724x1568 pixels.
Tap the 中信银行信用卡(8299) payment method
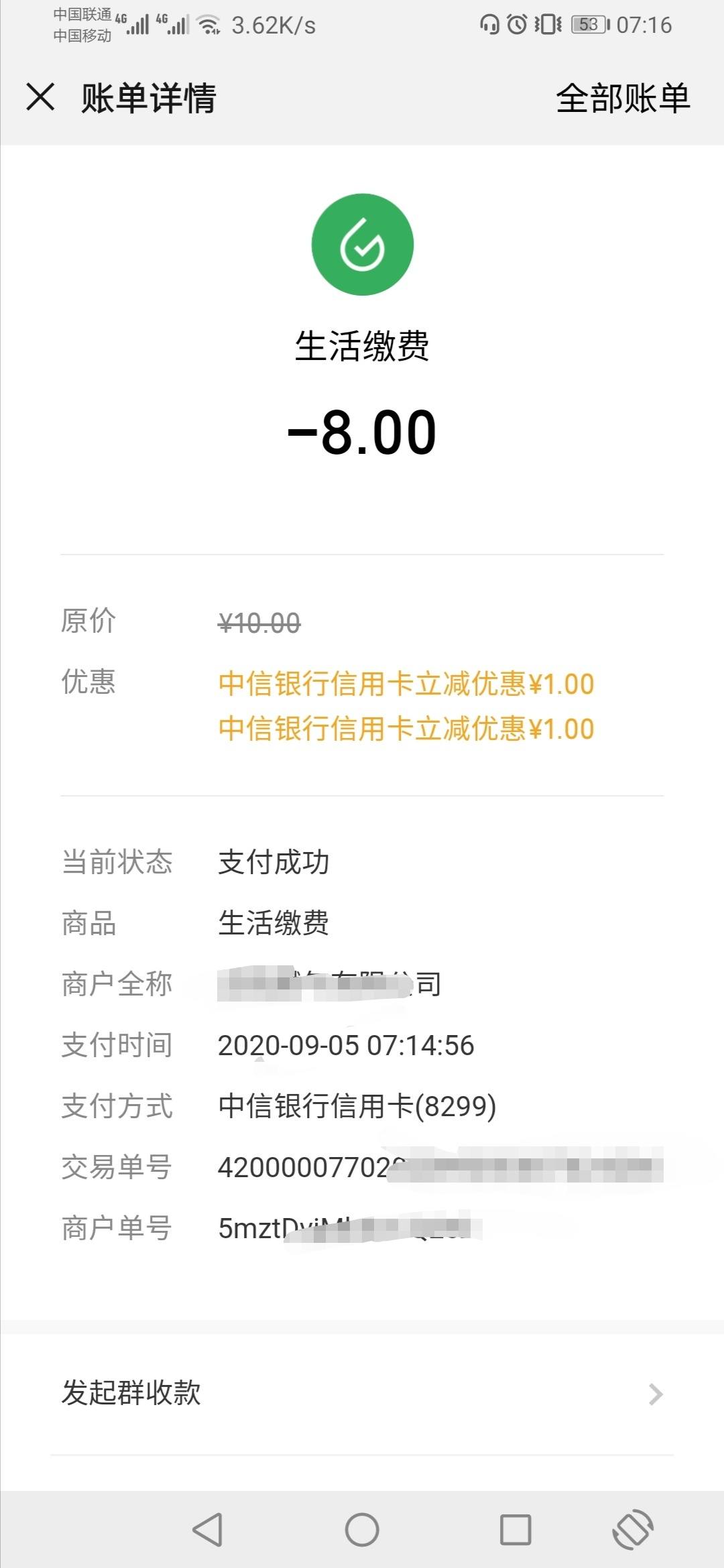(x=357, y=1106)
